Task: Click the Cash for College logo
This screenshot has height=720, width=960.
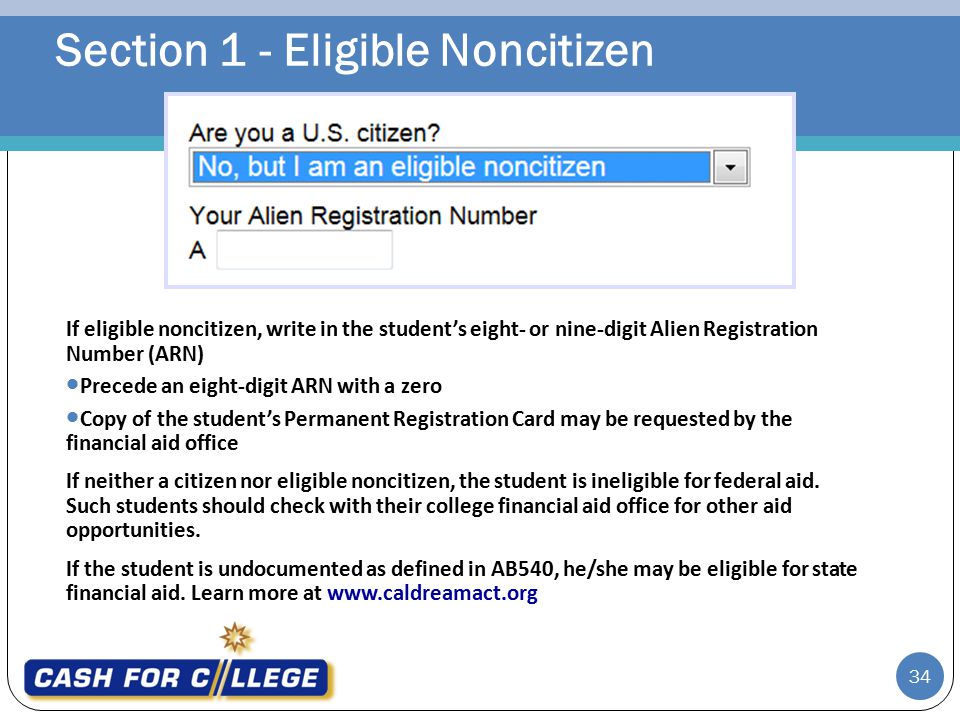Action: [177, 678]
